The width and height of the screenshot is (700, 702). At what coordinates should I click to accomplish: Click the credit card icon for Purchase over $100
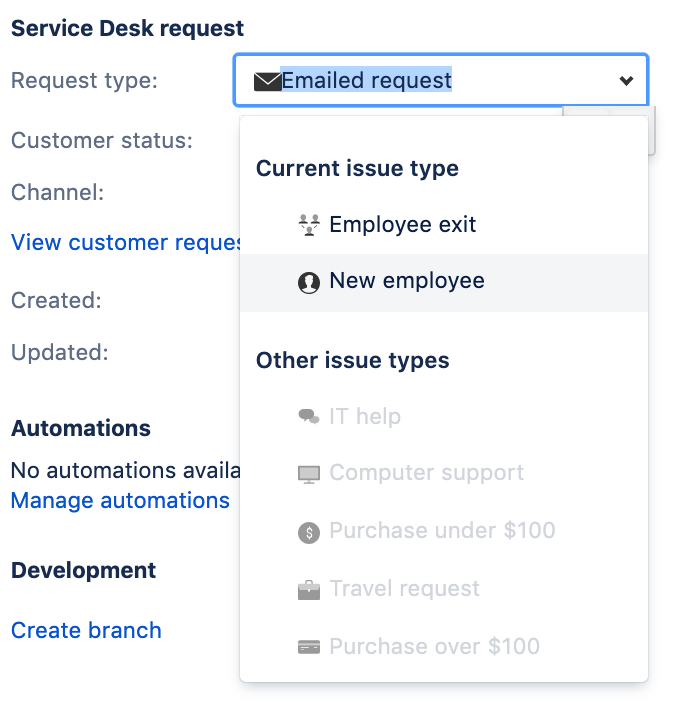(x=309, y=647)
